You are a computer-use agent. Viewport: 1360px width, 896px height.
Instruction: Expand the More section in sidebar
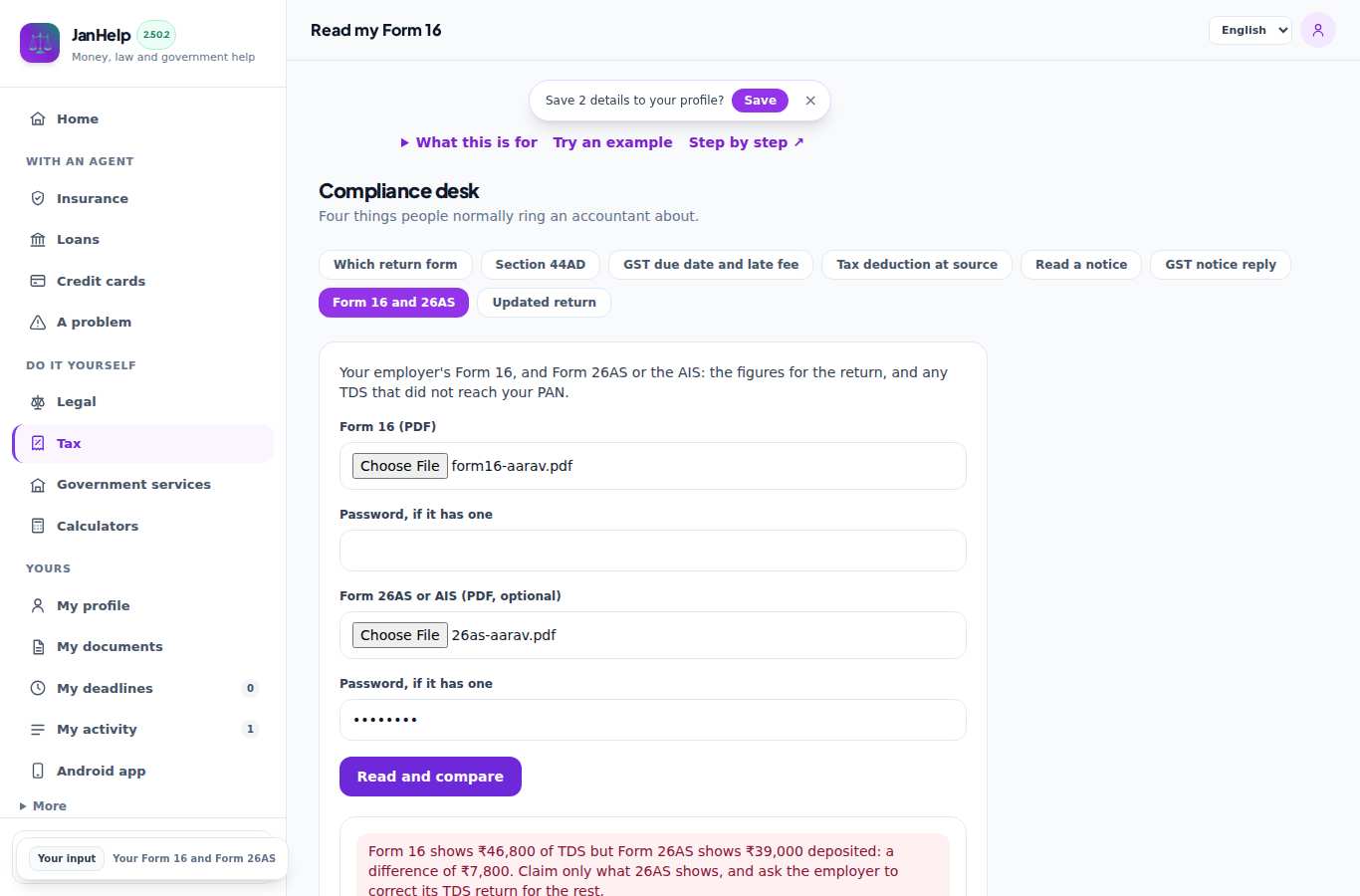(43, 805)
